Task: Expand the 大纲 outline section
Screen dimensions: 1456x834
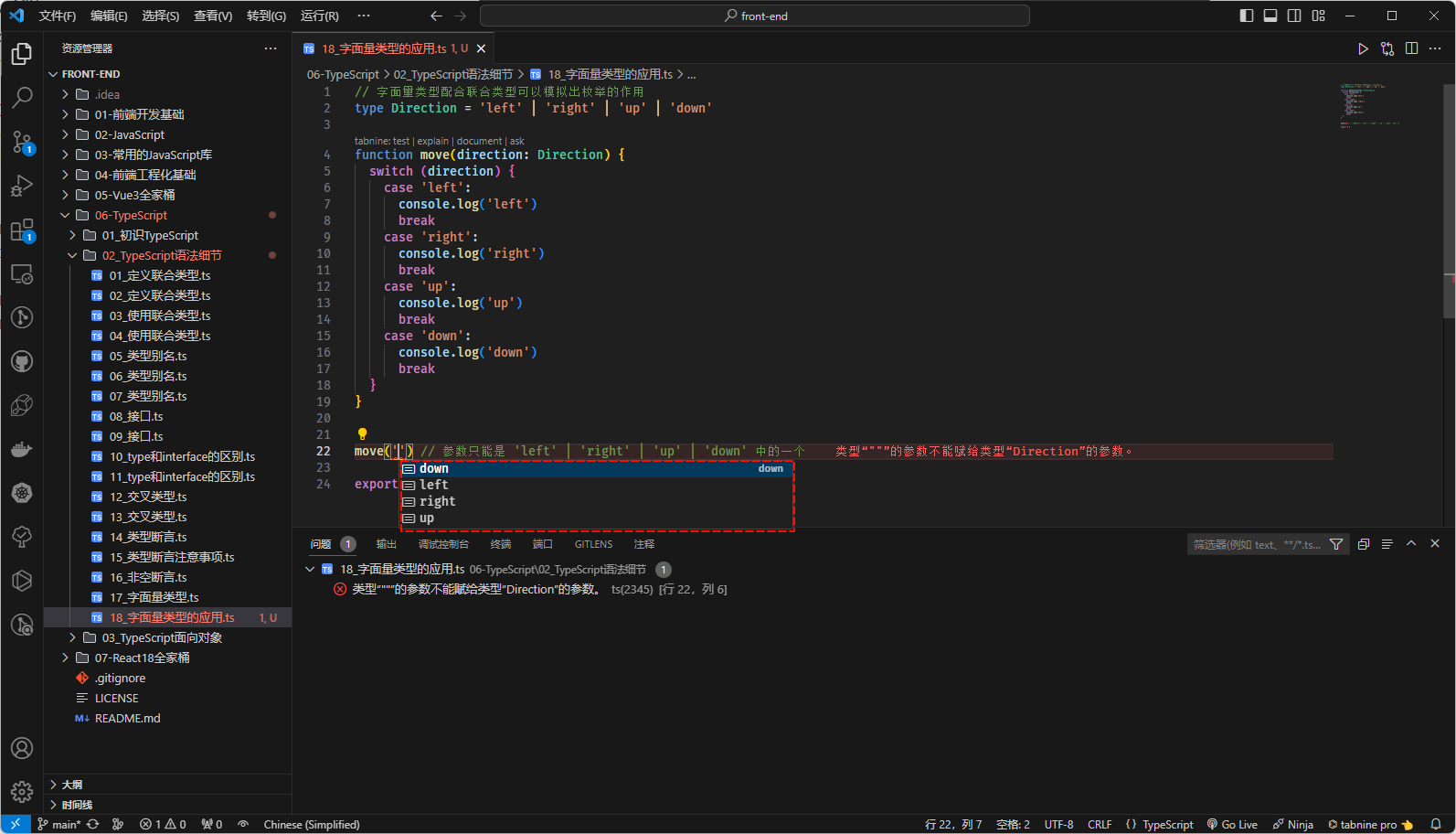Action: [x=72, y=785]
